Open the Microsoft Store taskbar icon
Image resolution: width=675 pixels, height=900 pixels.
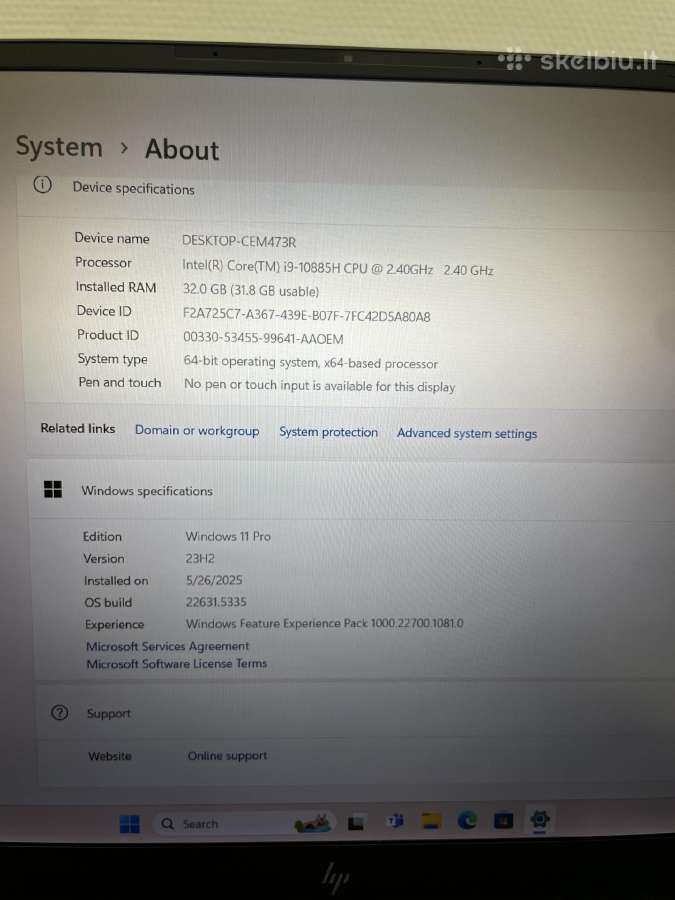[x=503, y=821]
